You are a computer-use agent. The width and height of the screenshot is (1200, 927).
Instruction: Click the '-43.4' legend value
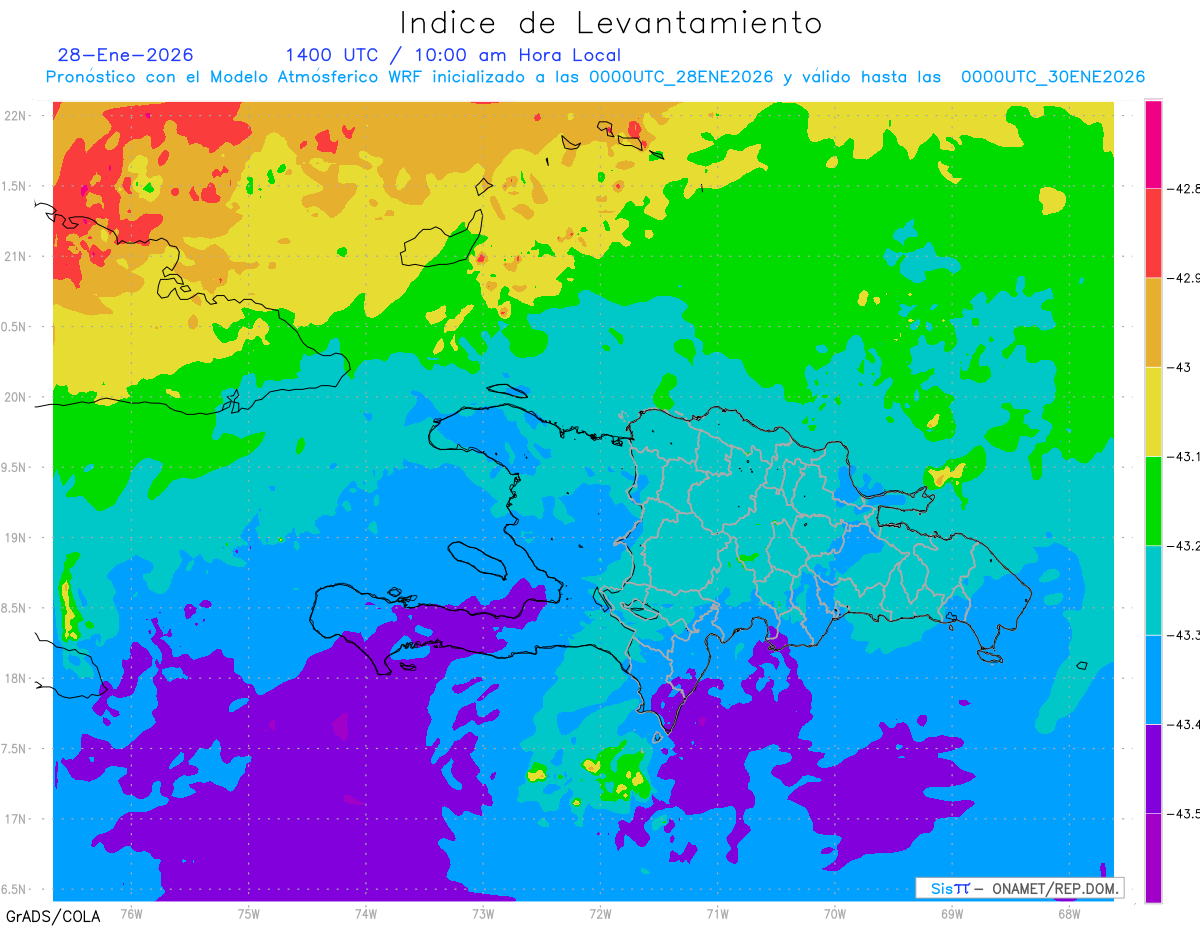[x=1184, y=724]
